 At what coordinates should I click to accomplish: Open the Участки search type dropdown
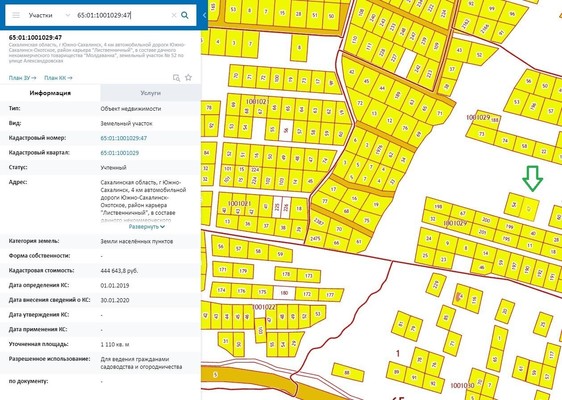pos(49,15)
